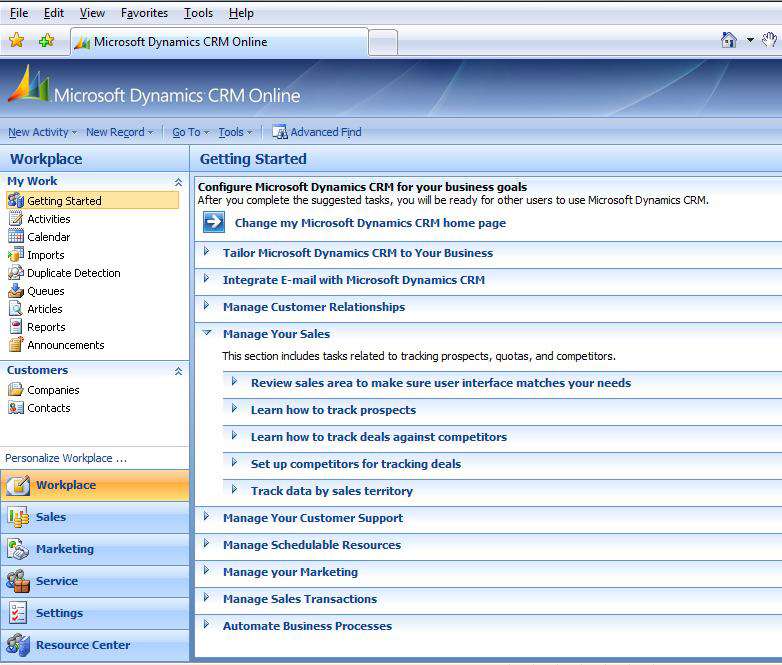Open the New Record dropdown
The image size is (782, 665).
point(120,132)
